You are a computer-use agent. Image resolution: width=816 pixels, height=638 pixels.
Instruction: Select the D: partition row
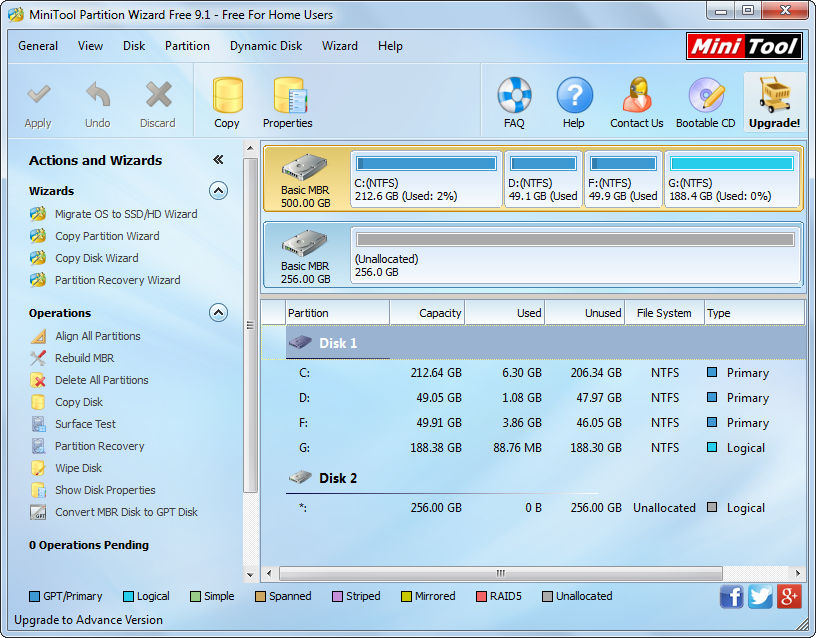pyautogui.click(x=533, y=398)
